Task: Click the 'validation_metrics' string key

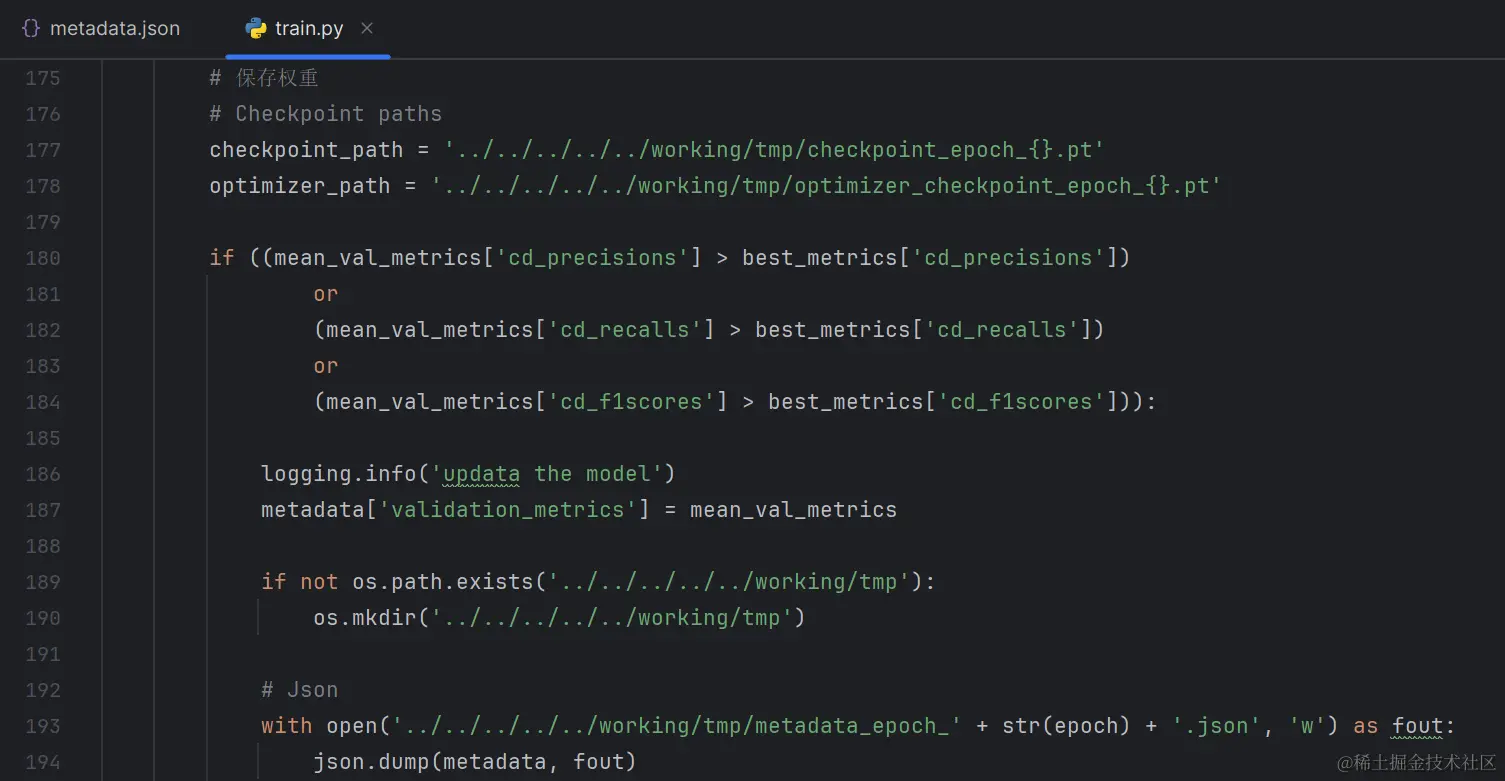Action: [x=508, y=510]
